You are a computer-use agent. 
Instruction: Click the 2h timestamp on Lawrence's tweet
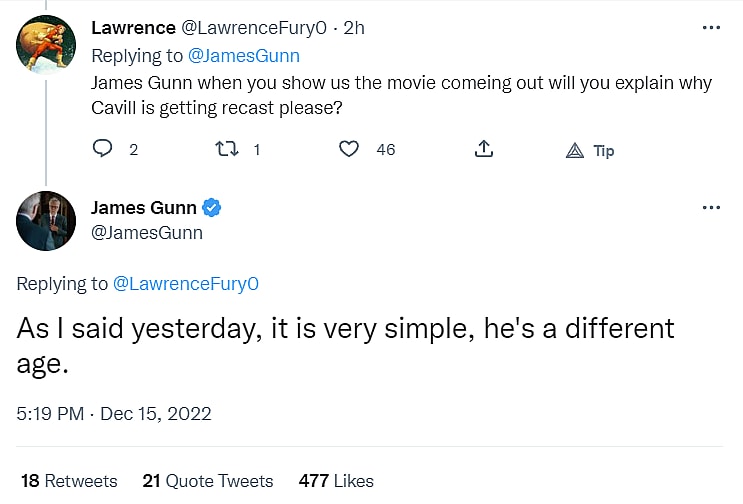[x=353, y=28]
